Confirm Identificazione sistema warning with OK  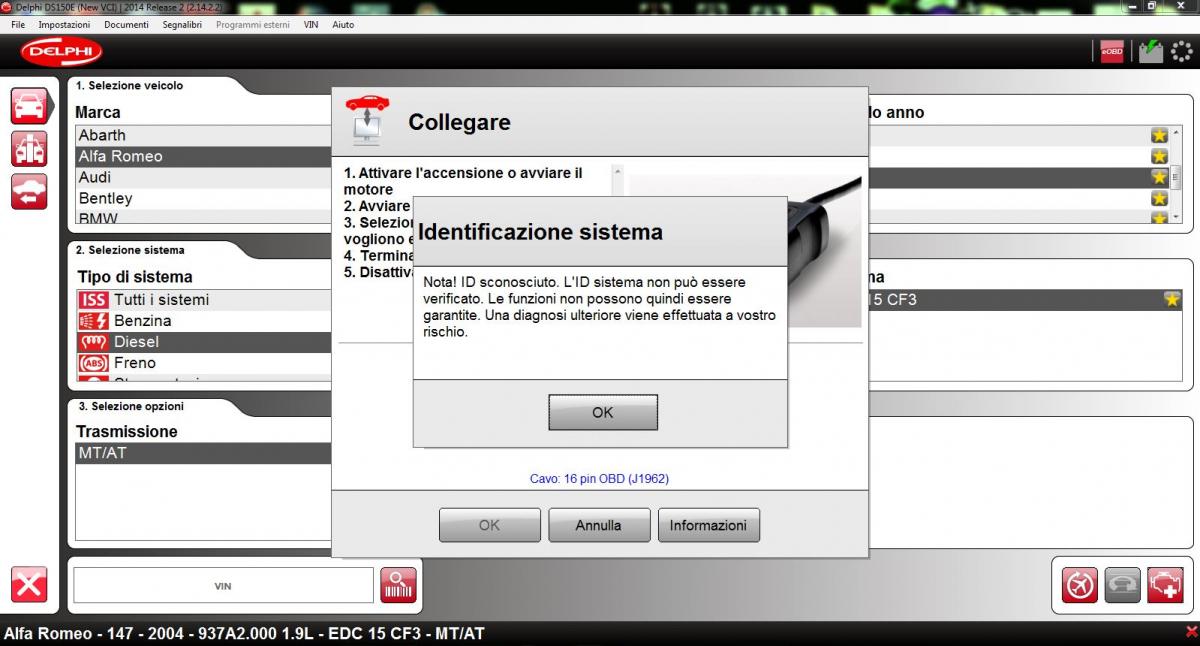(603, 412)
